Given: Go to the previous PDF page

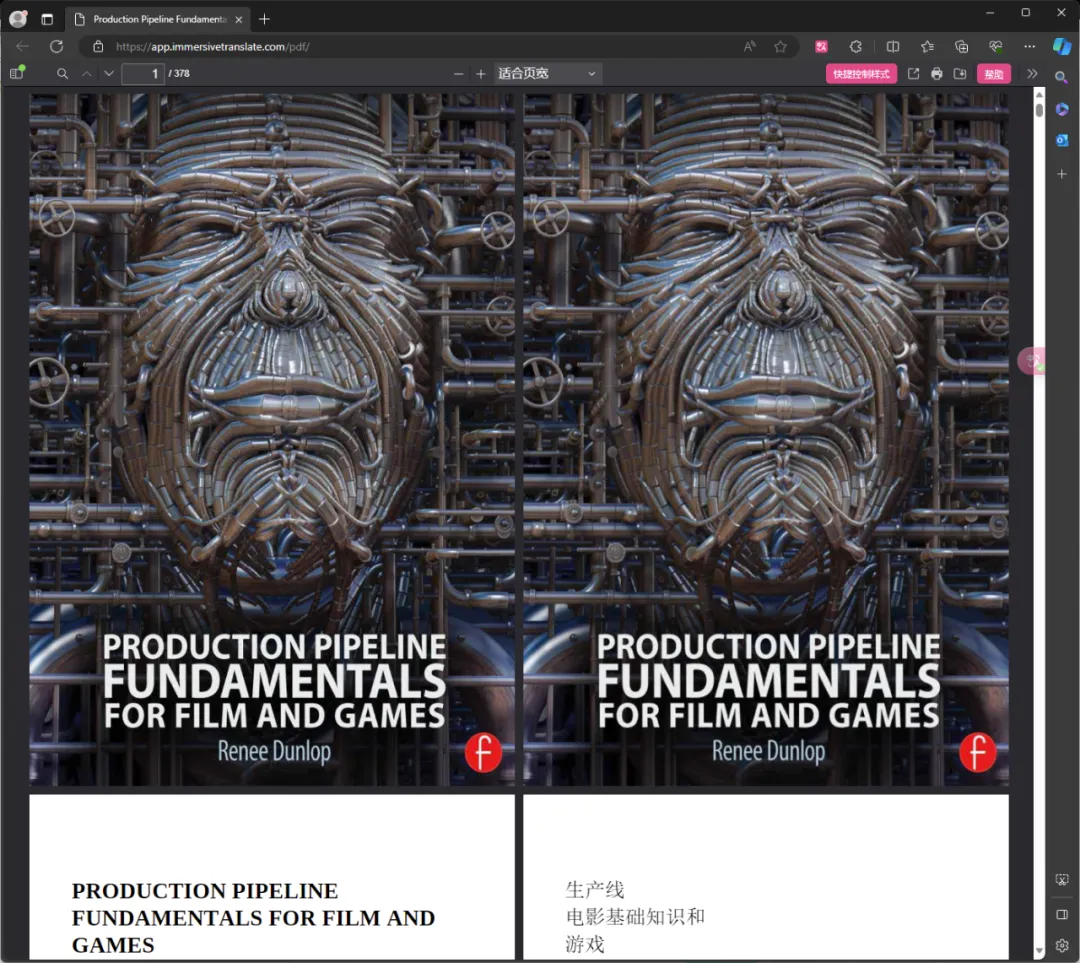Looking at the screenshot, I should click(86, 73).
